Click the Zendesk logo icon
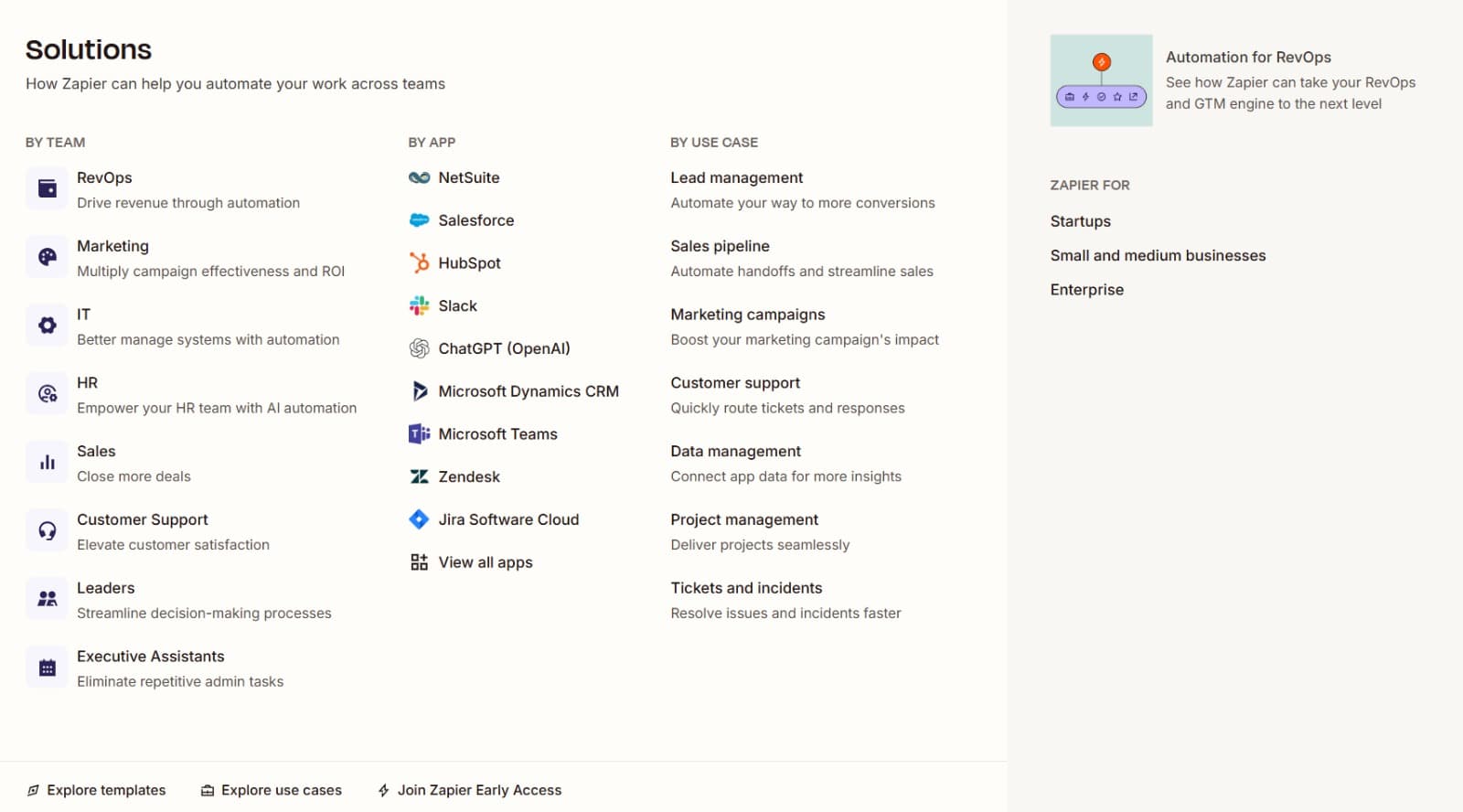The image size is (1463, 812). (419, 476)
